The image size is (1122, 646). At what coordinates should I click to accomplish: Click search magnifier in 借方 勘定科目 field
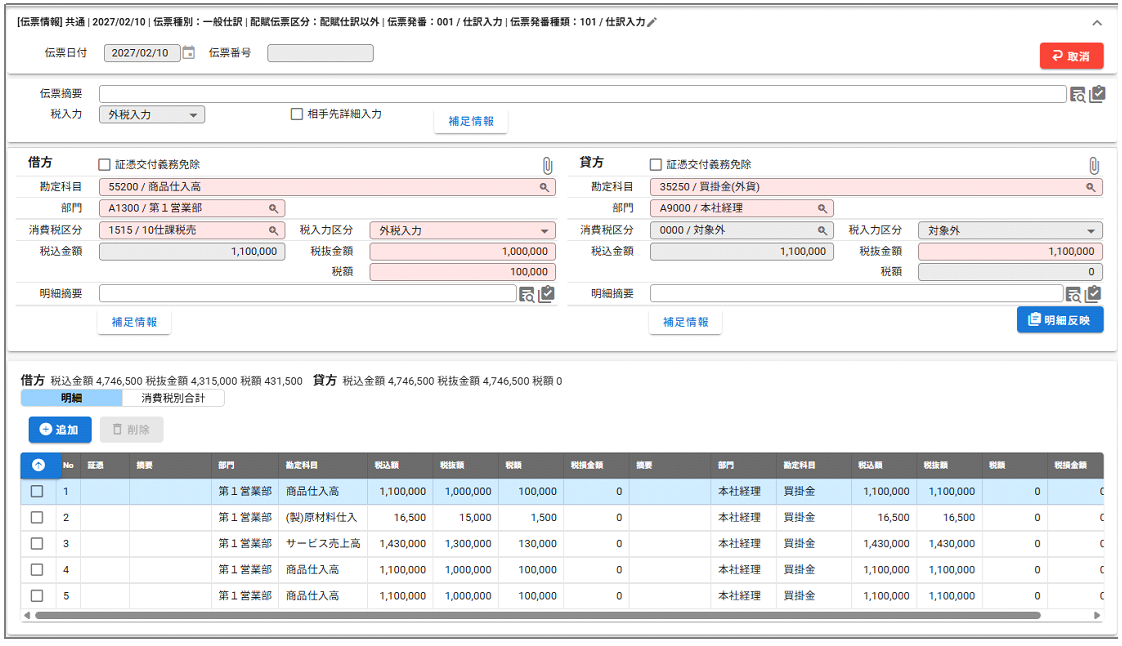(x=545, y=187)
